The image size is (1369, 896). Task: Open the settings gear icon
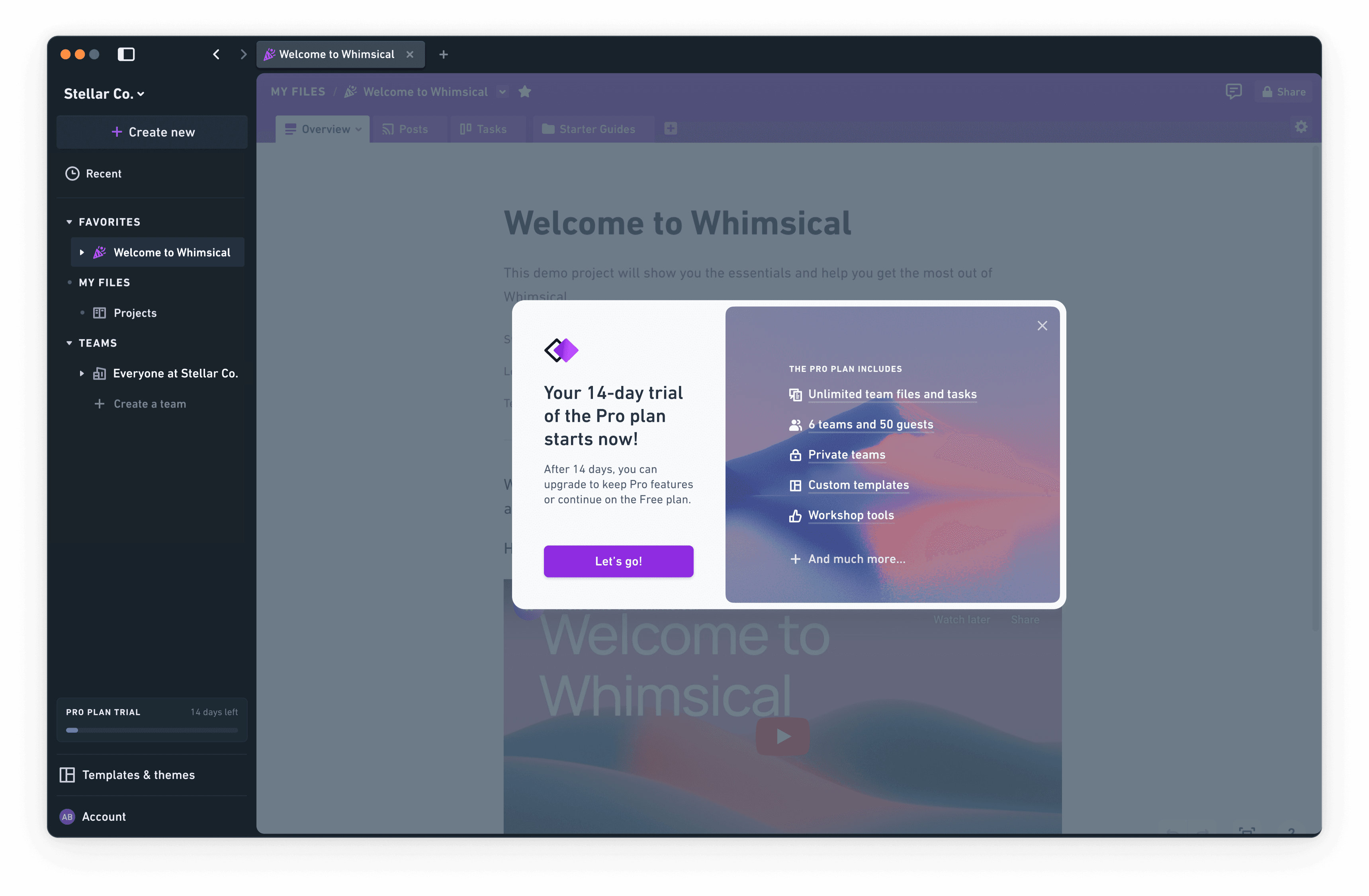(1301, 127)
